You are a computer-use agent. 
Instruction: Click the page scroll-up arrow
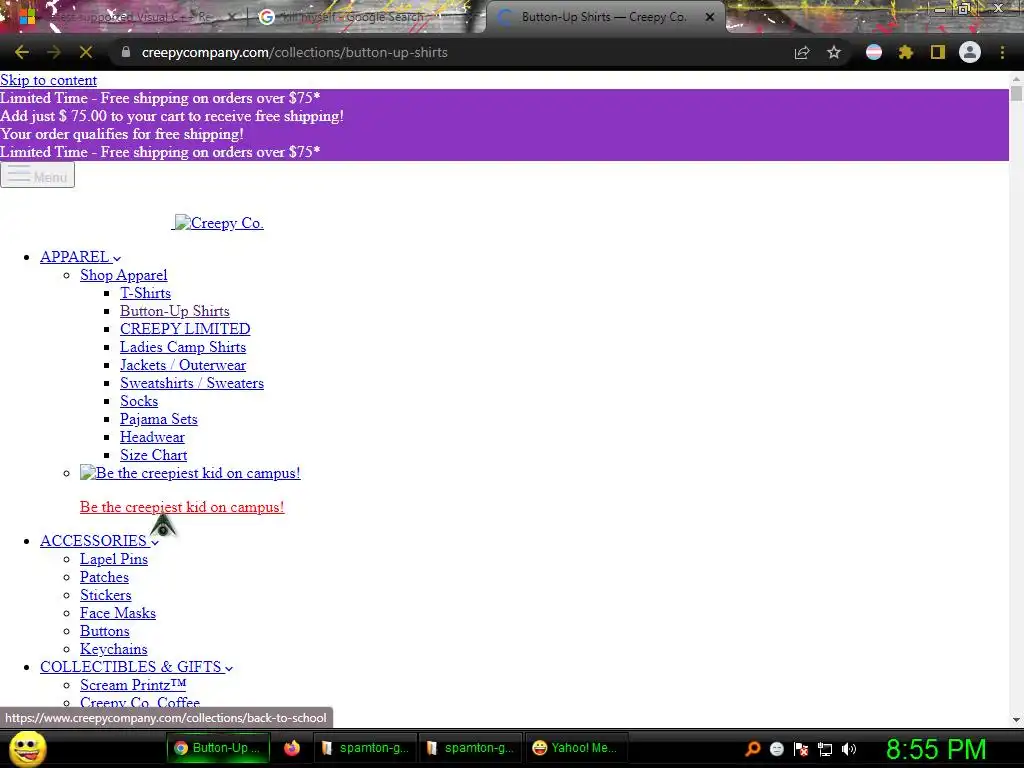coord(1016,78)
